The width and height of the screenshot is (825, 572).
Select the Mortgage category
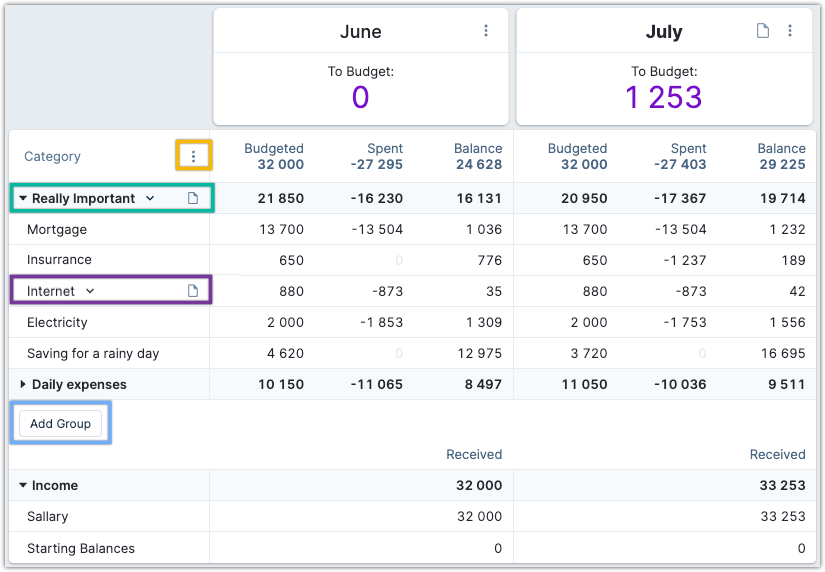[57, 230]
